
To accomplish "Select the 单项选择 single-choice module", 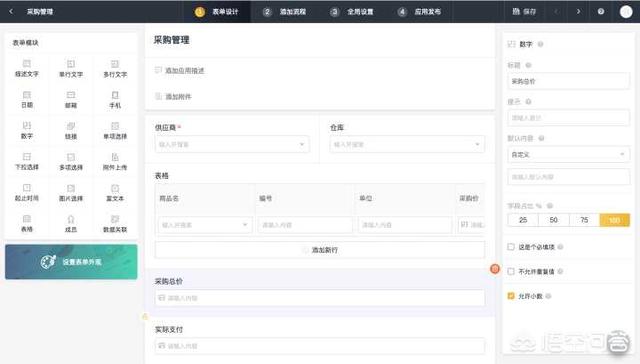I will (115, 131).
